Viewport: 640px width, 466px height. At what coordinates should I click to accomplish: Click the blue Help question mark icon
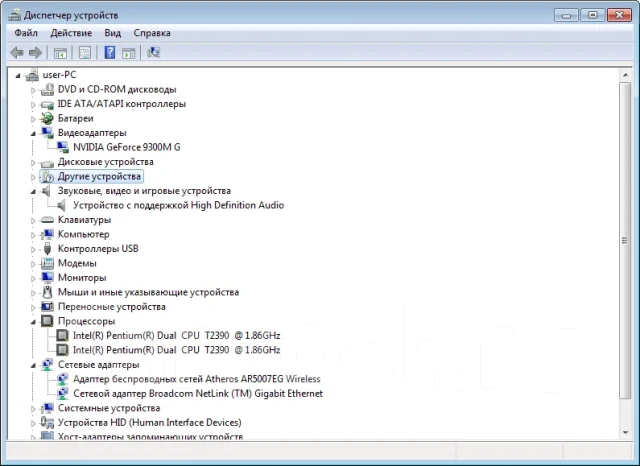tap(110, 52)
